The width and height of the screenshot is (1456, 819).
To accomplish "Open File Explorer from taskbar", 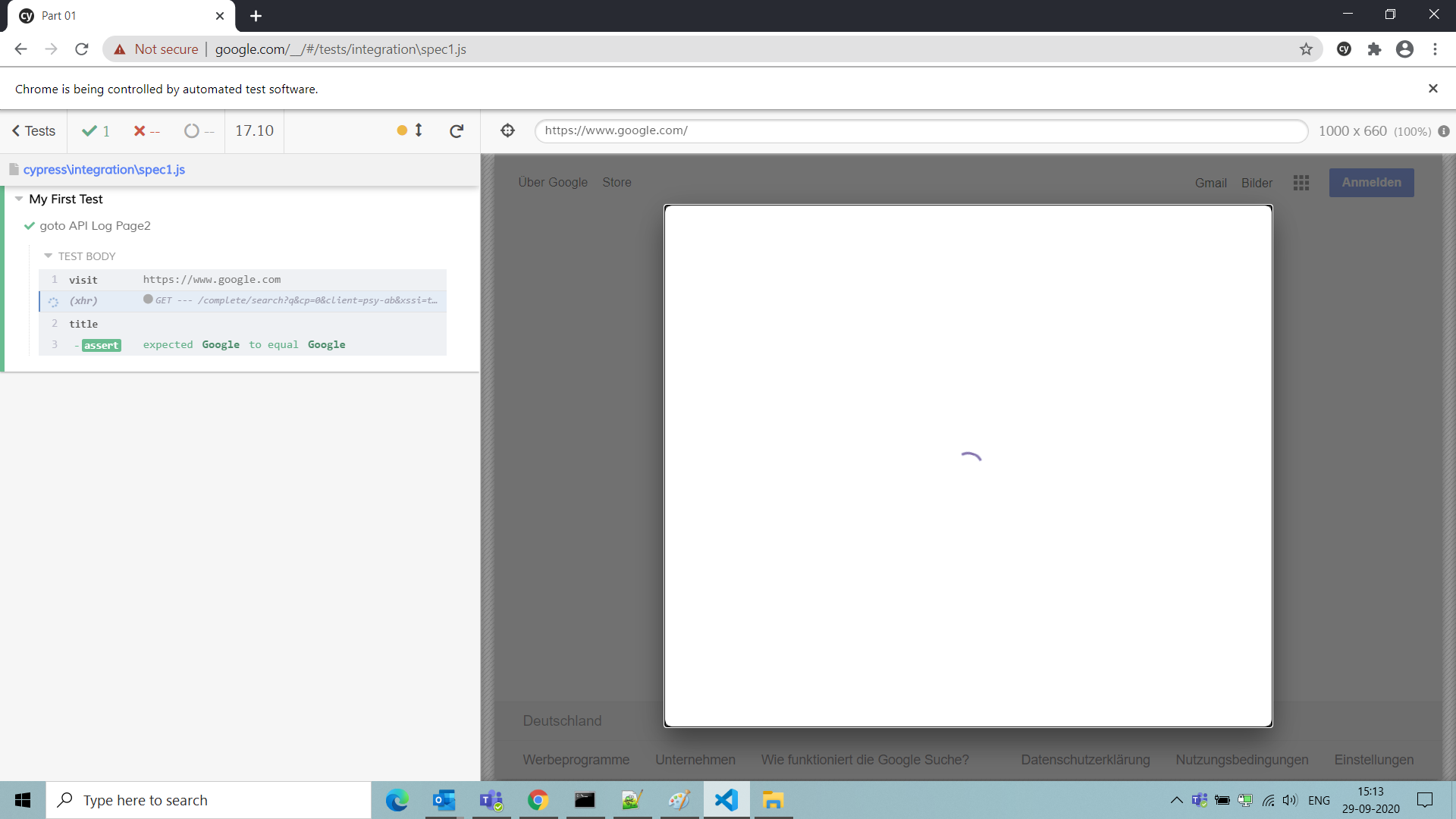I will tap(773, 800).
